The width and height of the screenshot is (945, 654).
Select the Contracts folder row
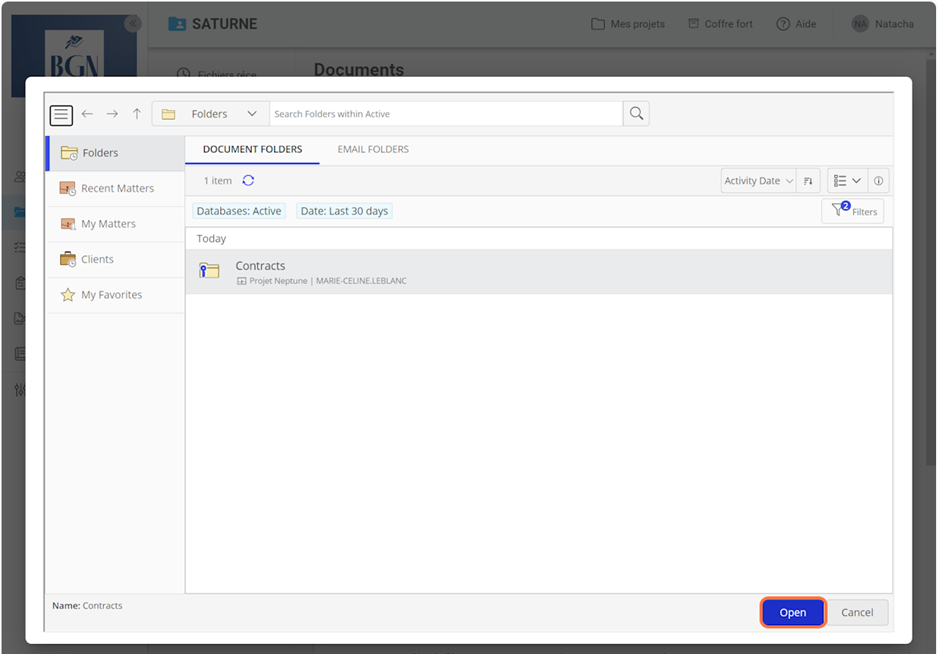538,272
